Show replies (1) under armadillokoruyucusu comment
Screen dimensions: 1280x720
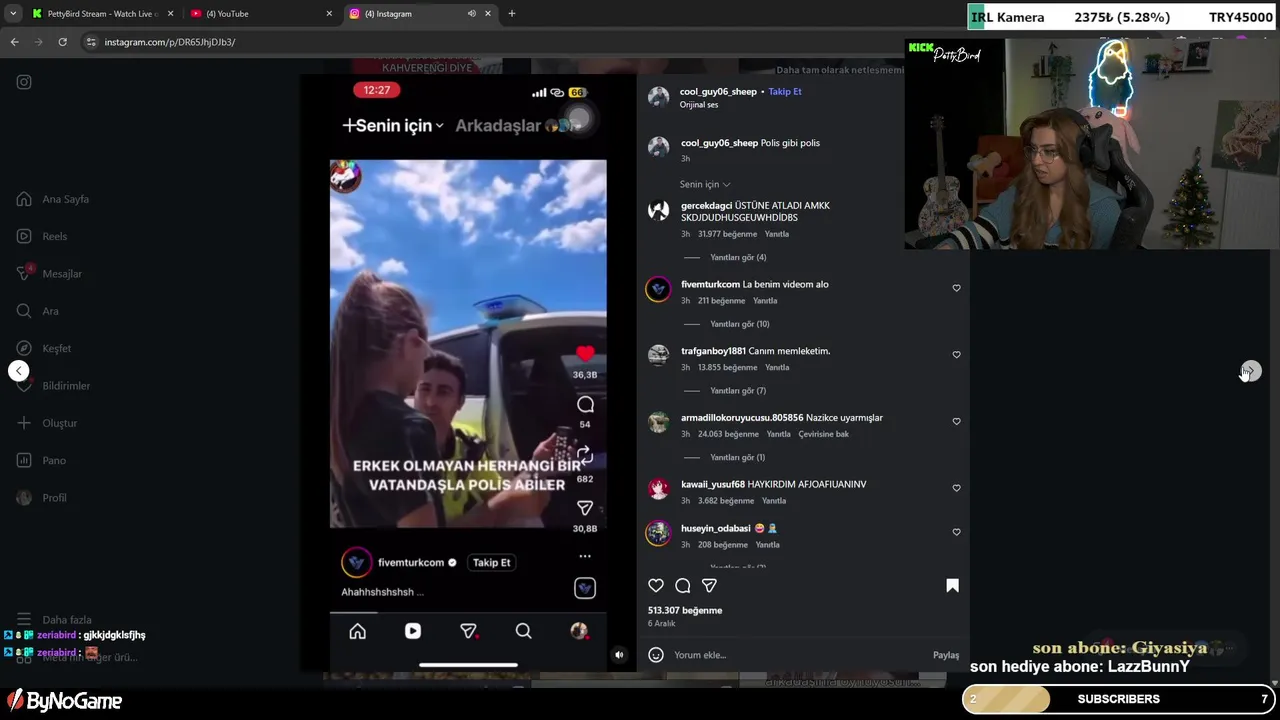[x=738, y=458]
